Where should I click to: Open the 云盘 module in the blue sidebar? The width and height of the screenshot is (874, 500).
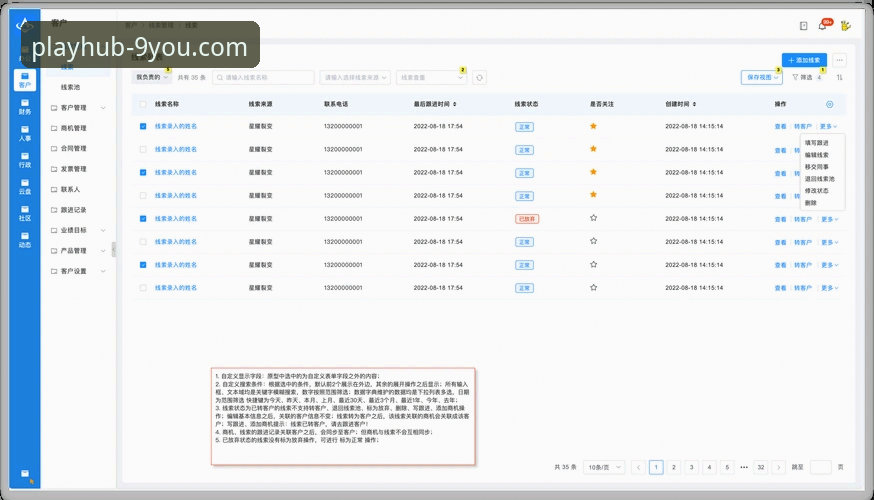(25, 187)
